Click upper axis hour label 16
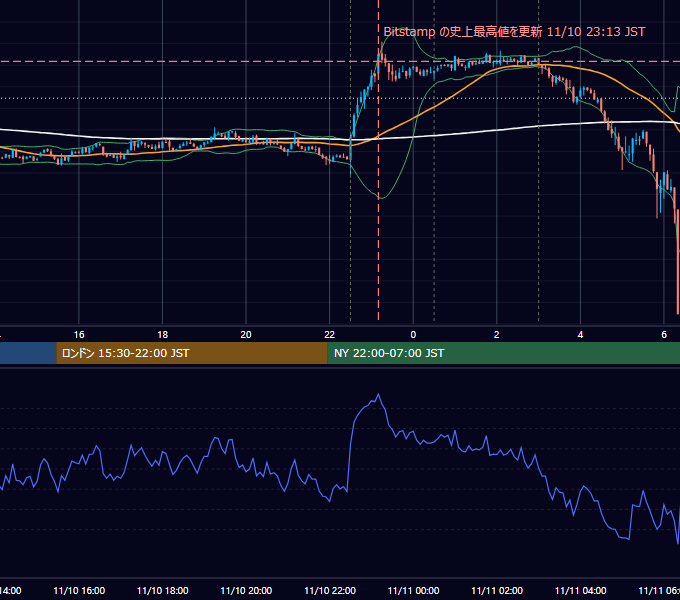 coord(79,335)
